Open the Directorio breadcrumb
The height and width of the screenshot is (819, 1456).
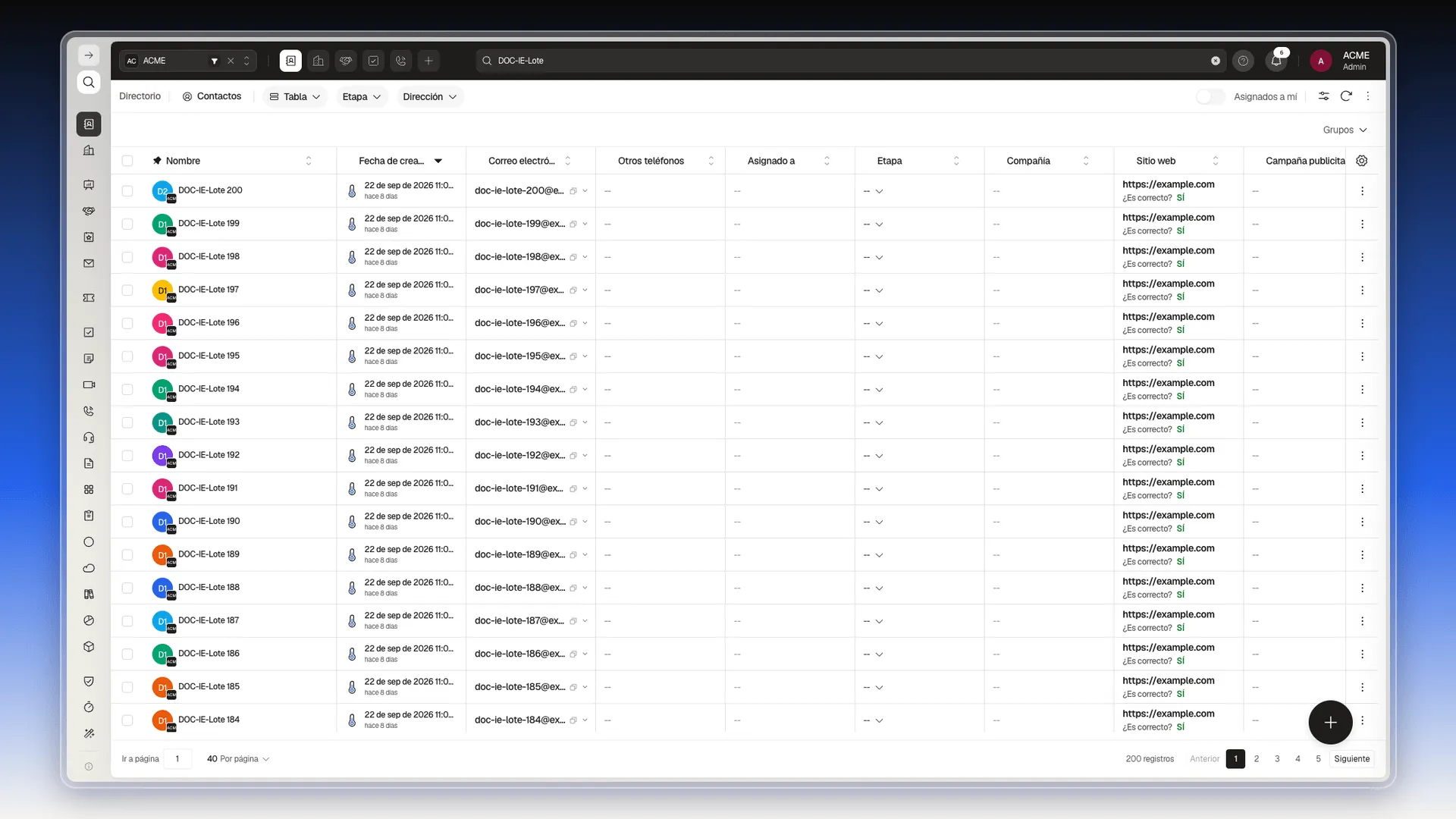pos(140,96)
